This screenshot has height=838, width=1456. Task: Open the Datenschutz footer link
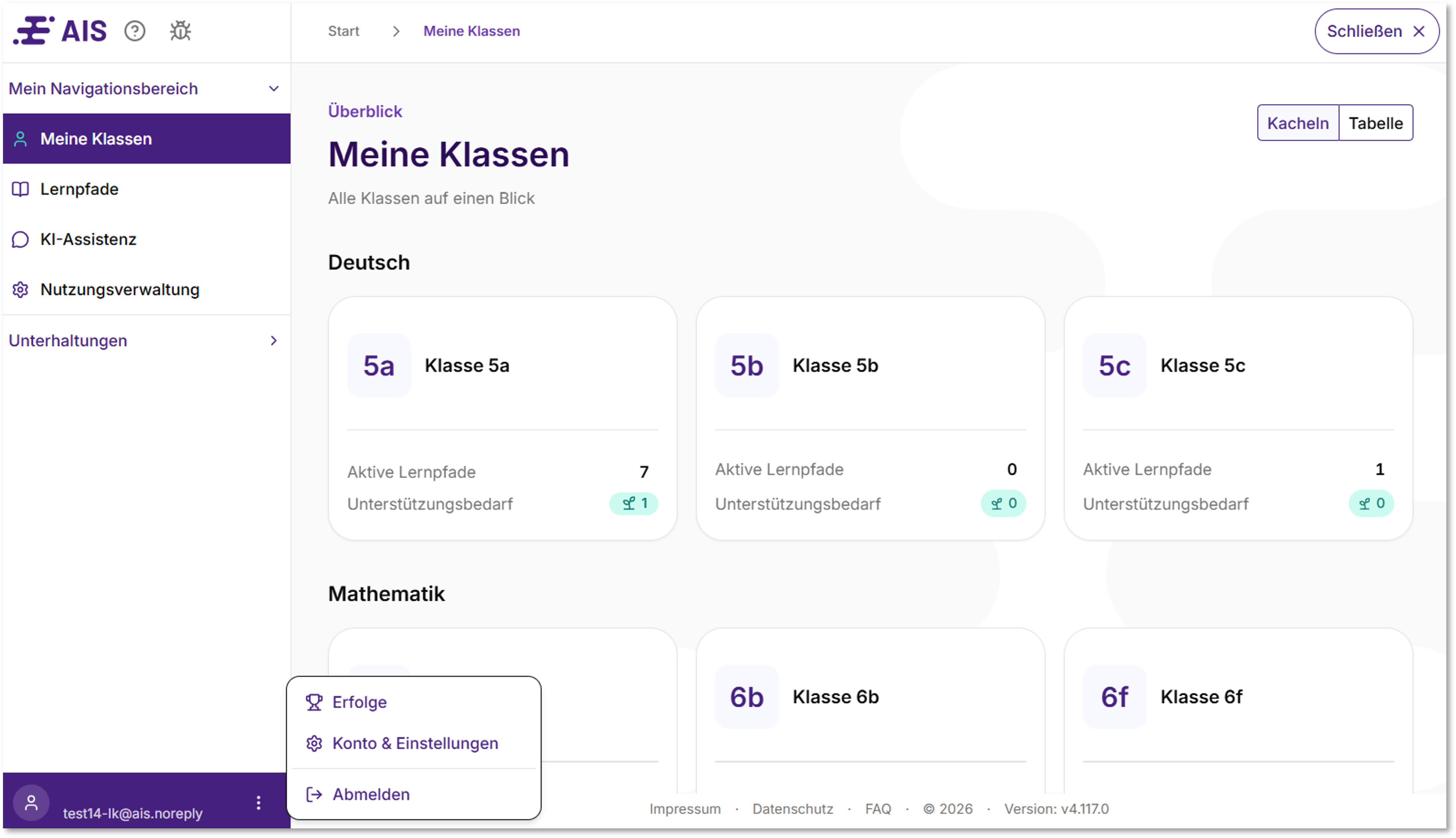tap(792, 809)
